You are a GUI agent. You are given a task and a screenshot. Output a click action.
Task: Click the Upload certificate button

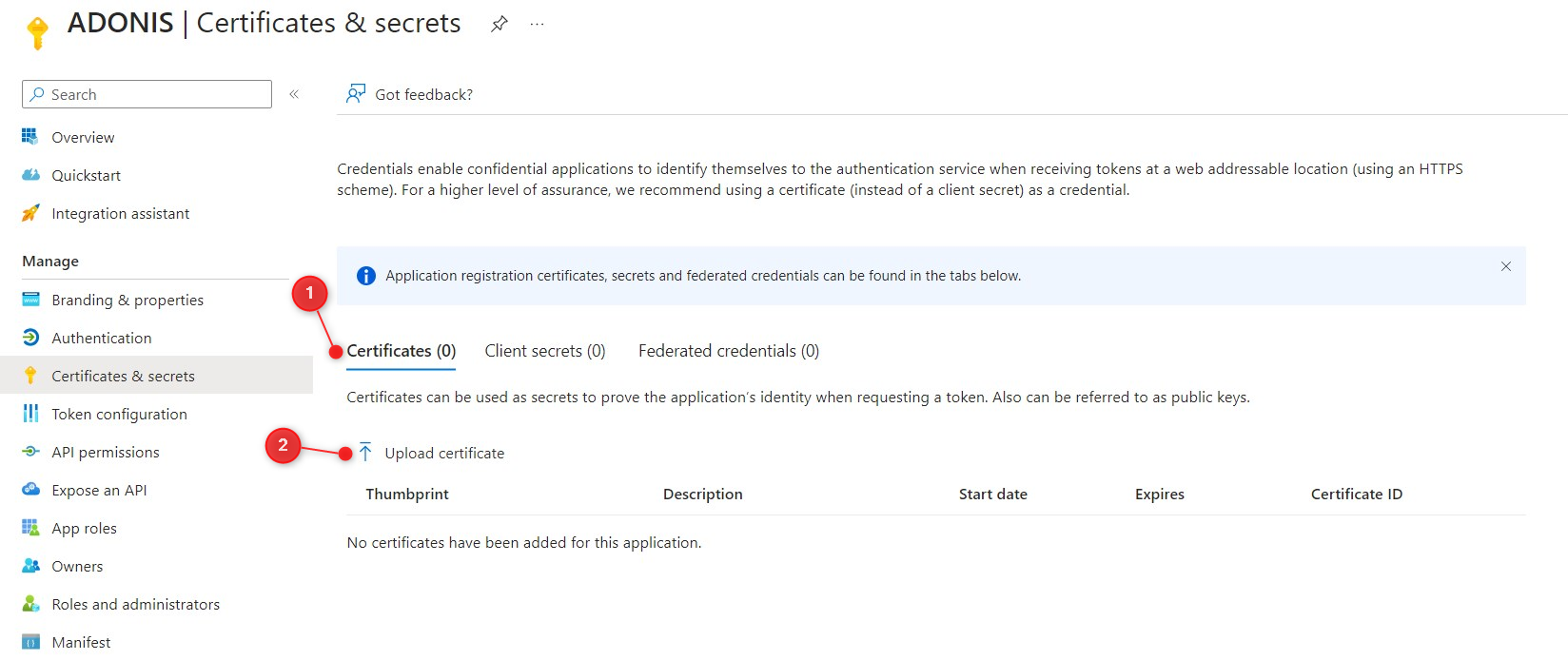(x=443, y=454)
